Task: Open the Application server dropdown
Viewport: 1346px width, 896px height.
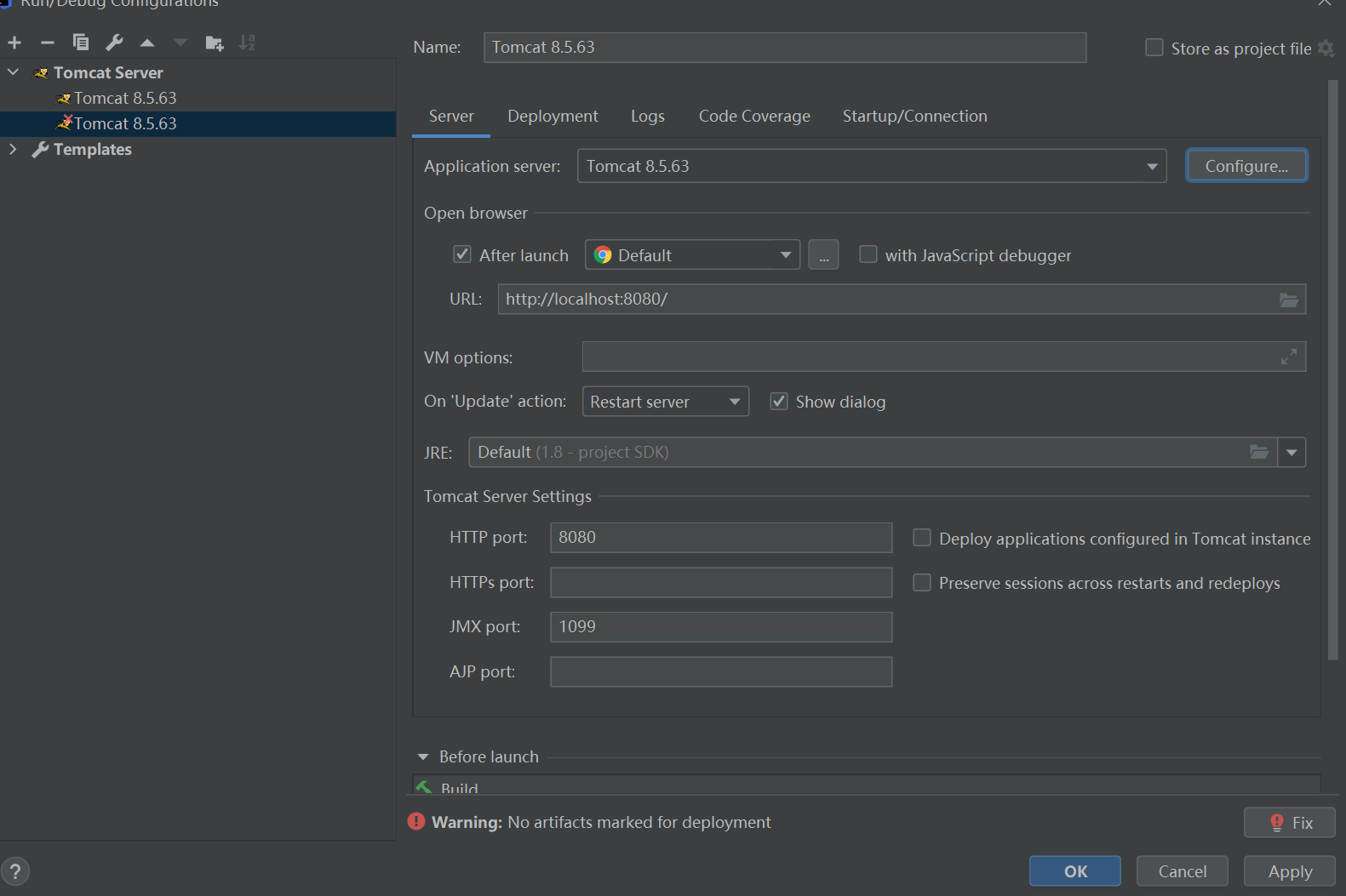Action: (x=1152, y=167)
